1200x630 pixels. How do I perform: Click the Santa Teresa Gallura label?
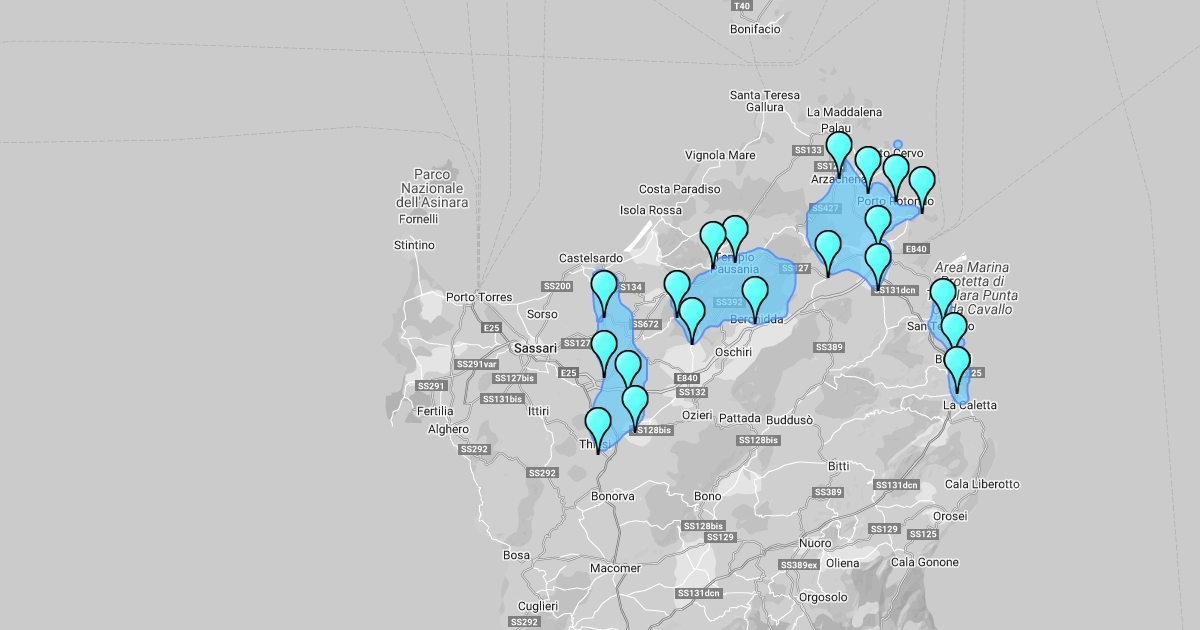pos(765,101)
